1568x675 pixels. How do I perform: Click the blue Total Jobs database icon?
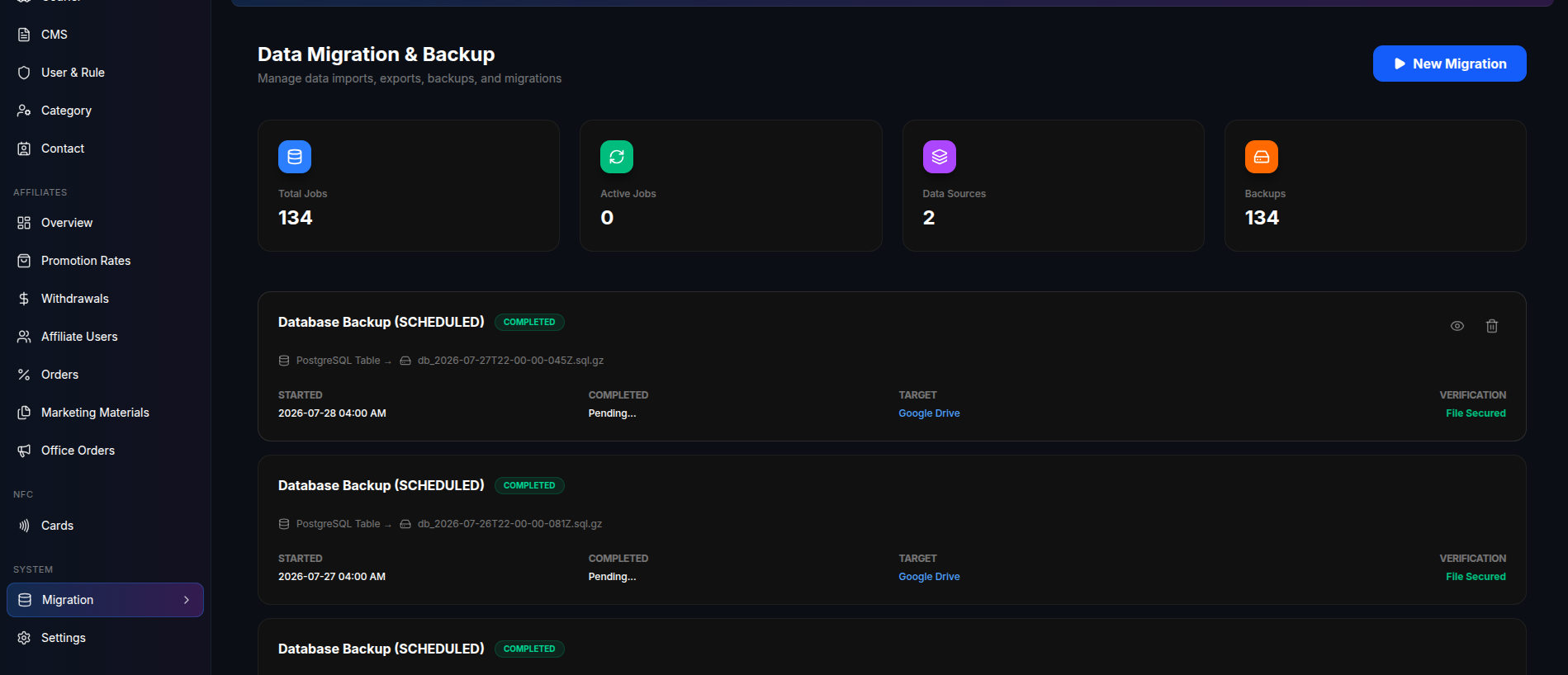[295, 157]
